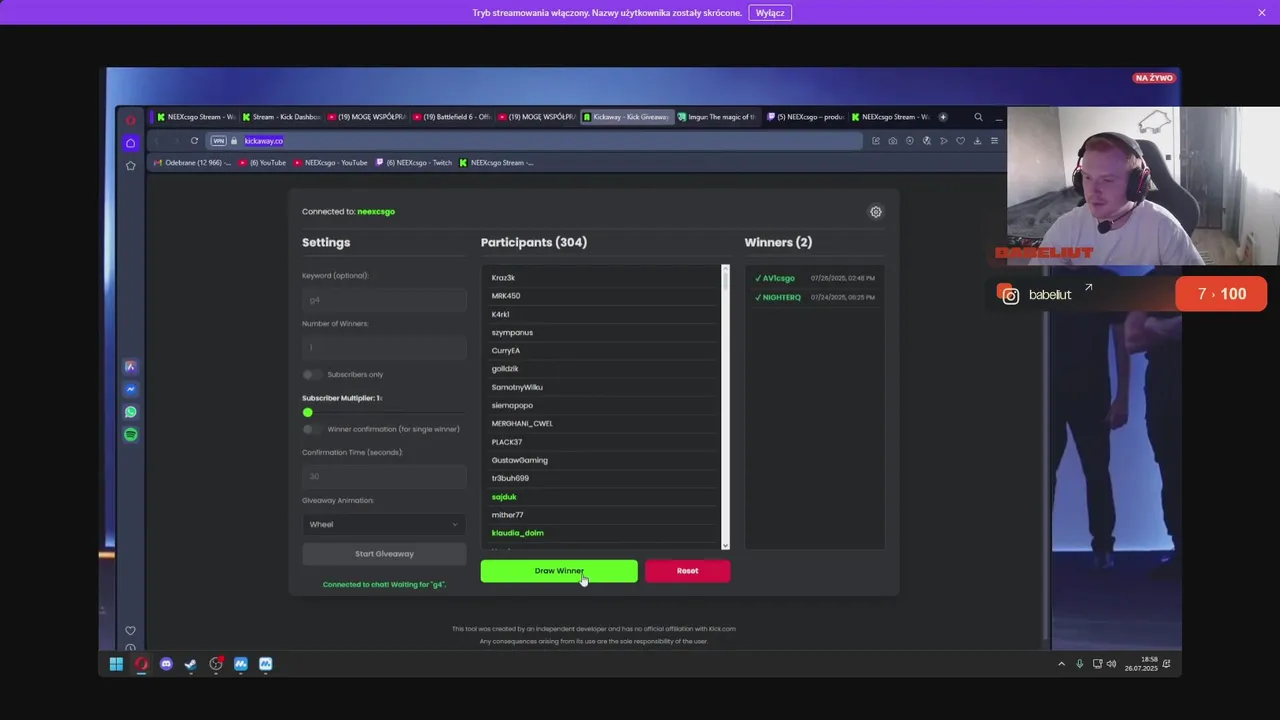This screenshot has height=720, width=1280.
Task: Click neexcsgo connected channel link
Action: (x=376, y=212)
